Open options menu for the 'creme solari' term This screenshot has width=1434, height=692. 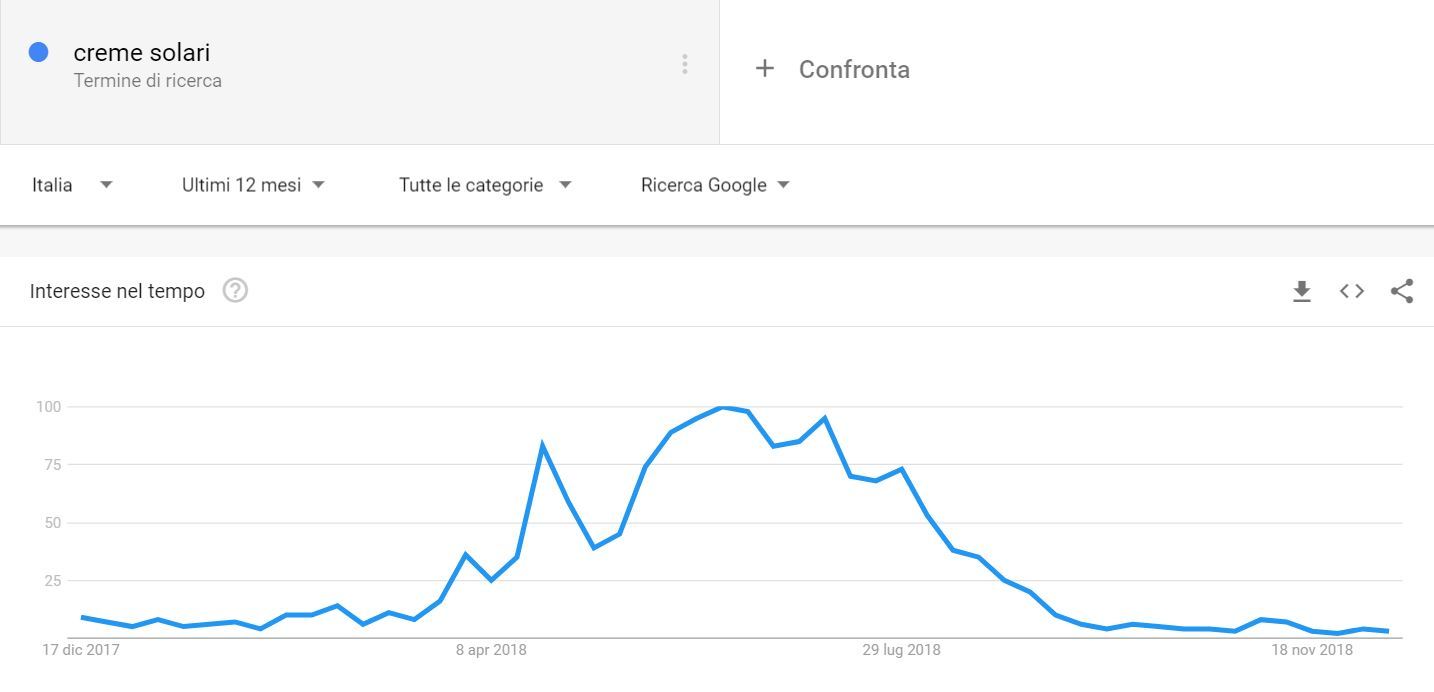click(x=685, y=64)
